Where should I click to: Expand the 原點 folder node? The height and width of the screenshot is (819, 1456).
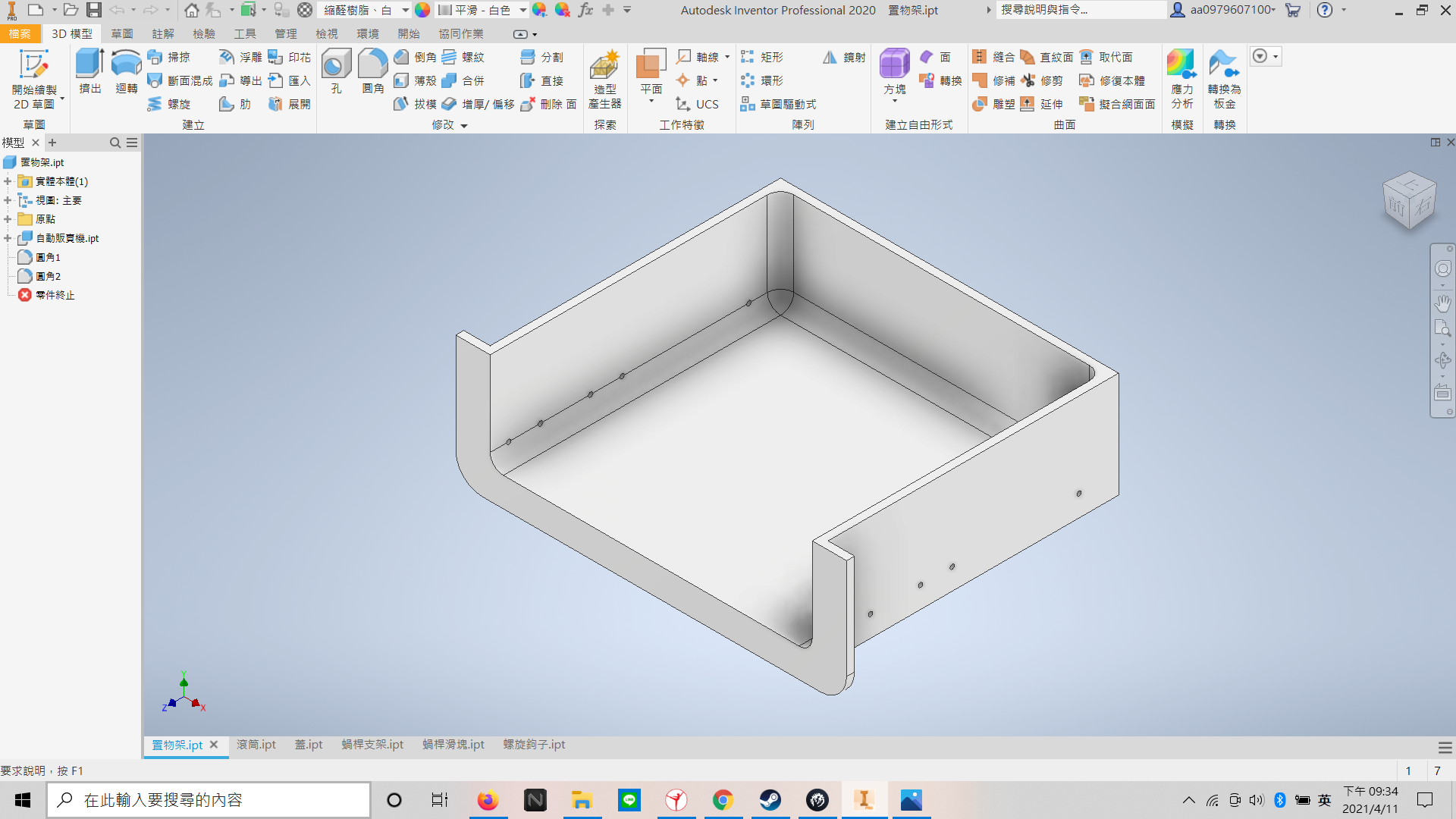tap(8, 219)
